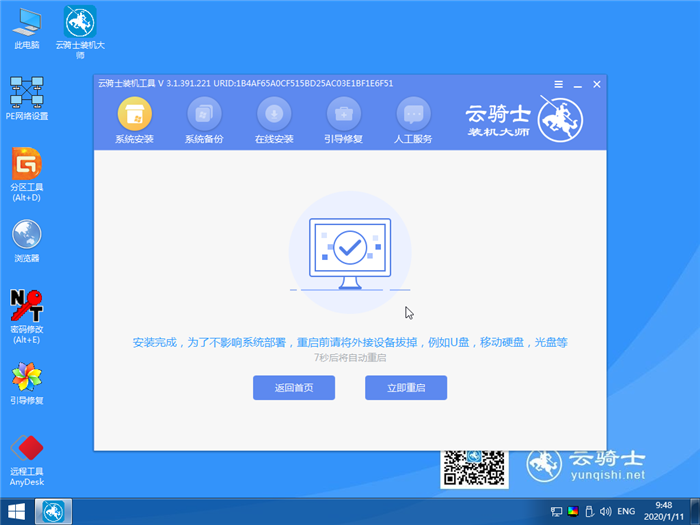Open the 云骑士装机大师 desktop shortcut
700x525 pixels.
click(80, 32)
